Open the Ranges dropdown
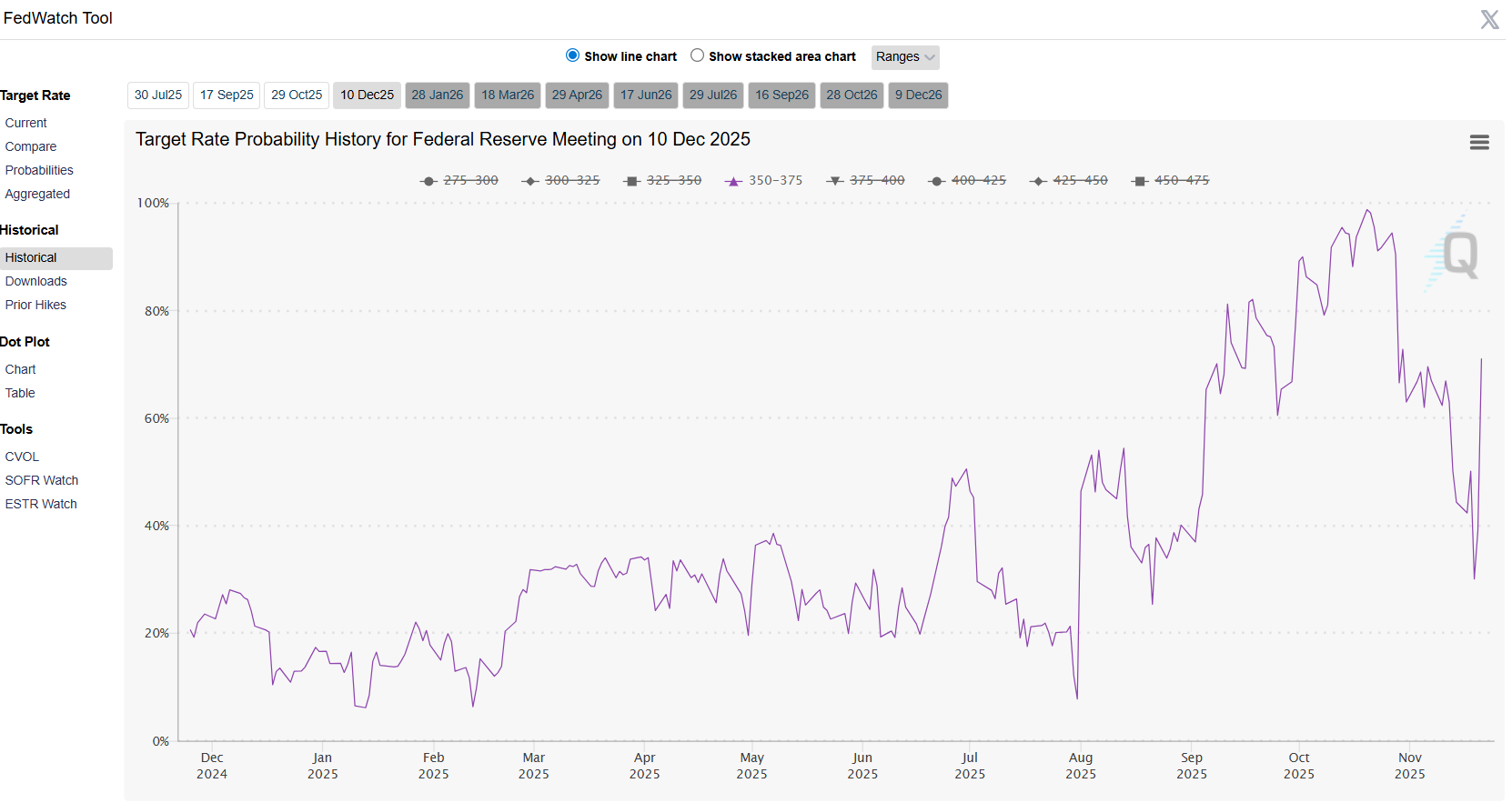The image size is (1512, 803). click(x=904, y=57)
